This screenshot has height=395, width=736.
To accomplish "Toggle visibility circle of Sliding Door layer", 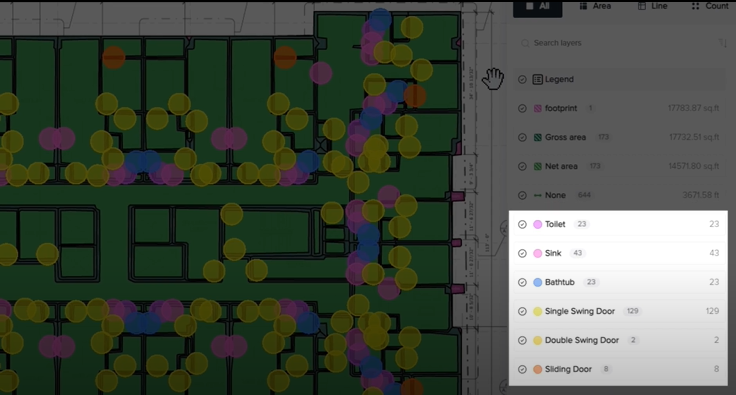I will tap(522, 370).
